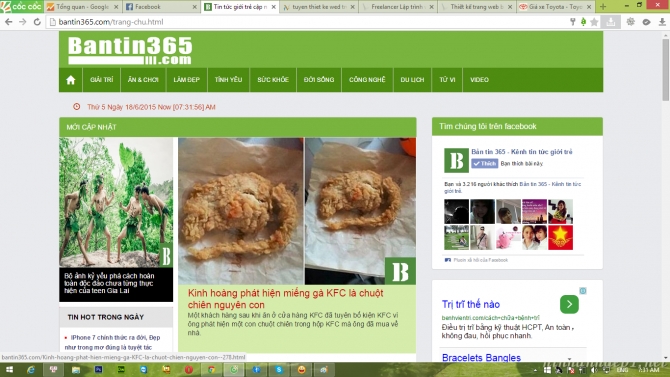Launch Internet Explorer from taskbar
Image resolution: width=670 pixels, height=377 pixels.
31,370
